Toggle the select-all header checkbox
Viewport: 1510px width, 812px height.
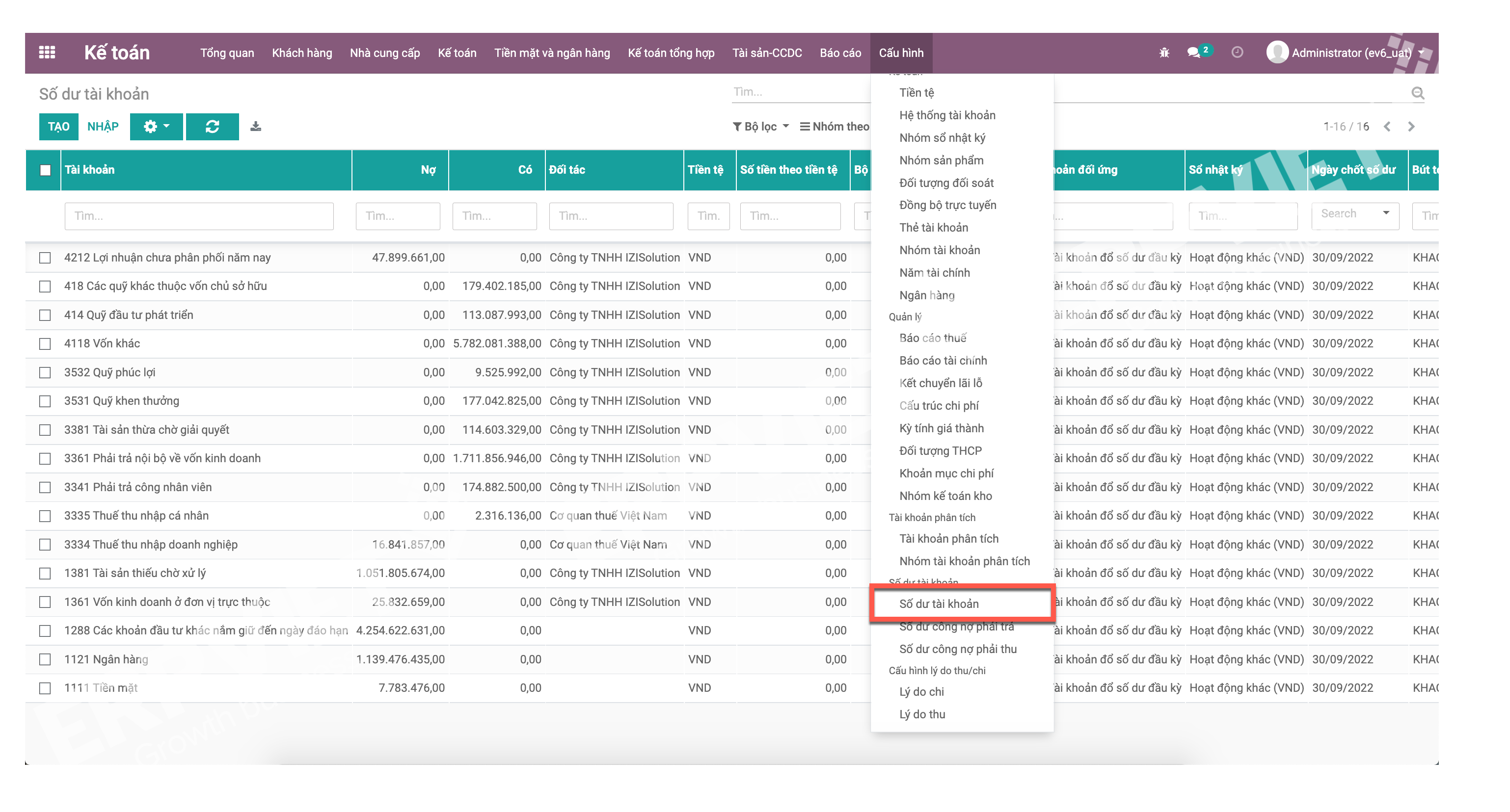[x=45, y=170]
